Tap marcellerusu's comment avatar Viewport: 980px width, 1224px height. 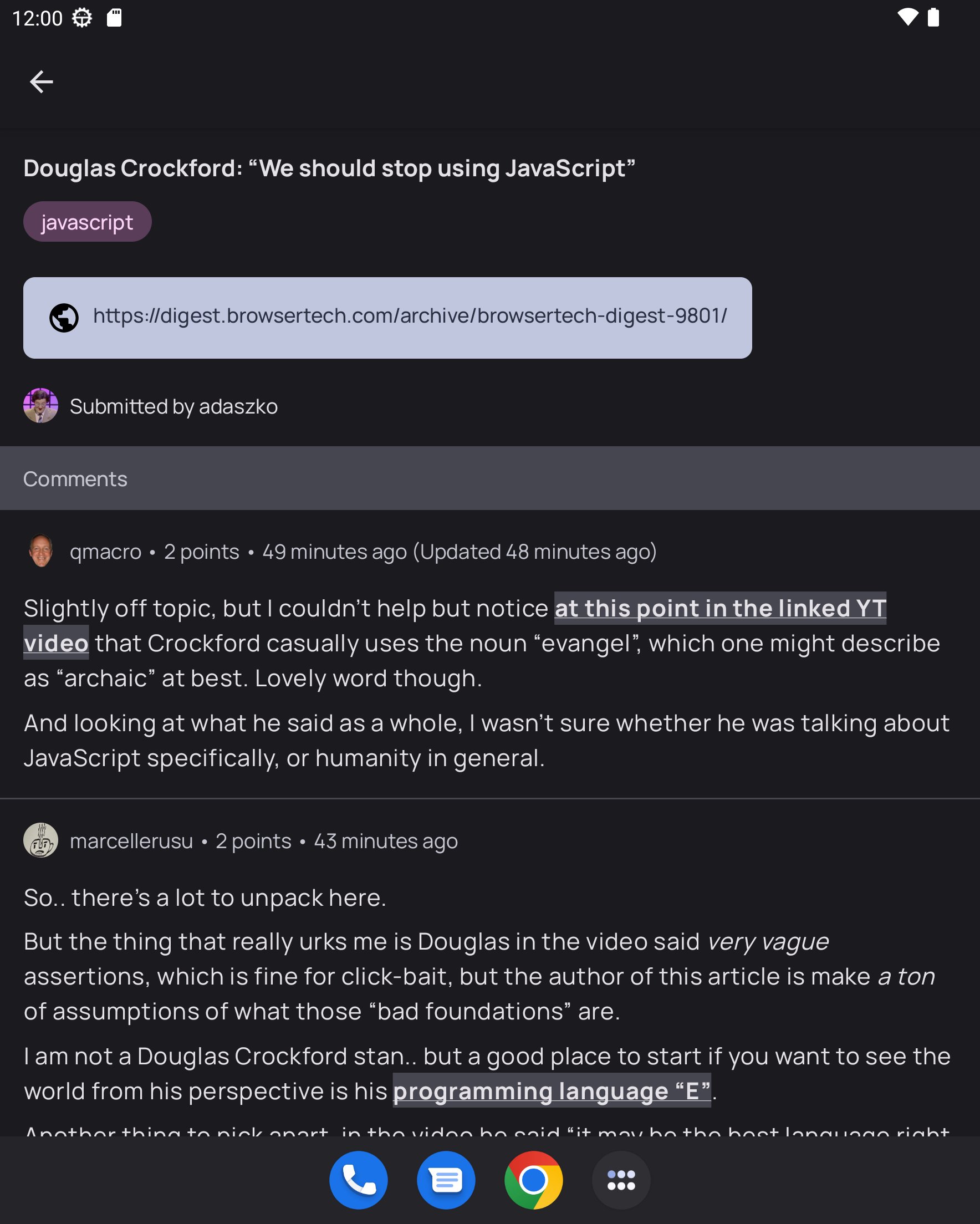[x=41, y=840]
